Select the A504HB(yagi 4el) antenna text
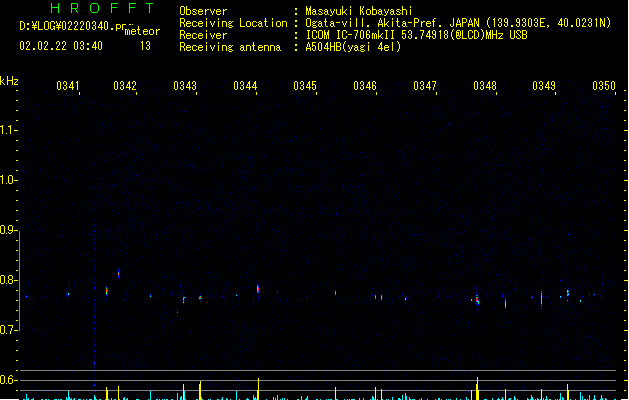 tap(353, 47)
